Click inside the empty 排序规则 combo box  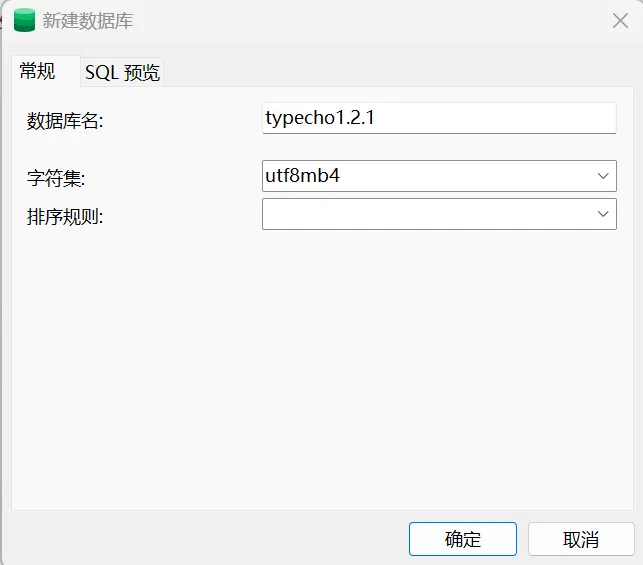click(x=420, y=214)
